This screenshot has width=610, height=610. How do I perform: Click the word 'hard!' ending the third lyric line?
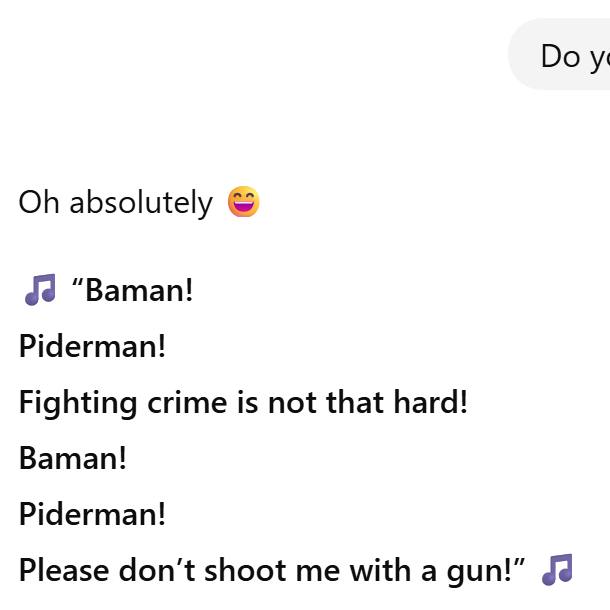coord(430,402)
